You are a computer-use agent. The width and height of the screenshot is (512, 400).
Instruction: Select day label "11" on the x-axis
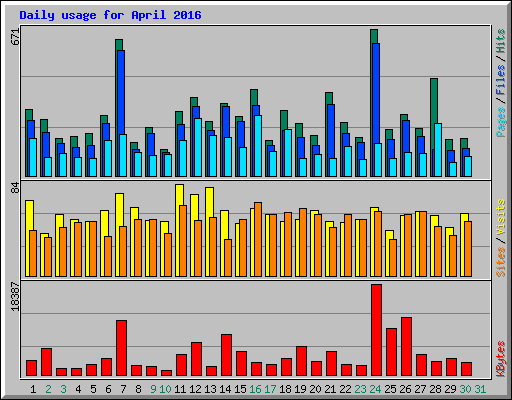[x=180, y=389]
